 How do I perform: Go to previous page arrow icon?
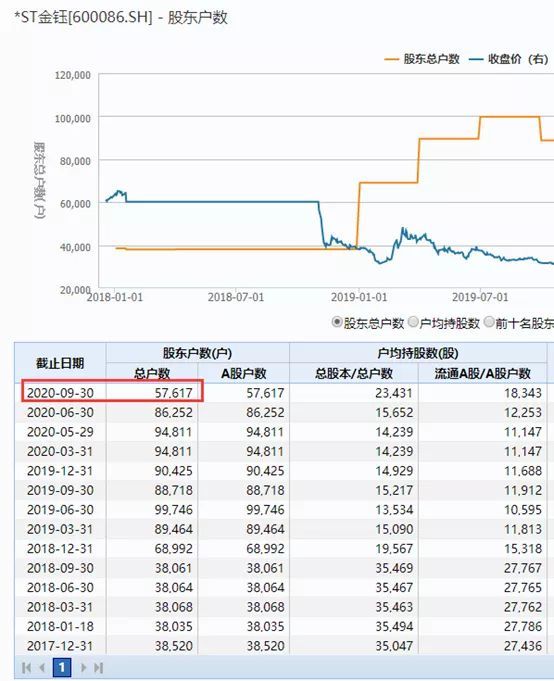click(x=42, y=668)
